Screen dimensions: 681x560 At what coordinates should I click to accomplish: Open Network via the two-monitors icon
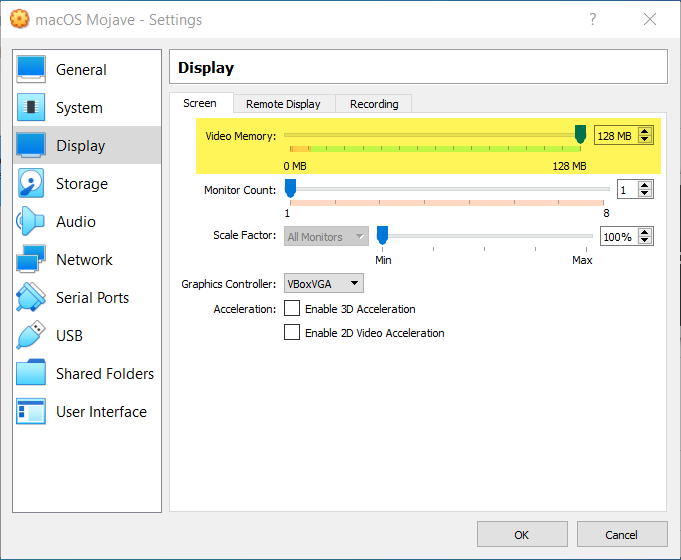coord(30,259)
